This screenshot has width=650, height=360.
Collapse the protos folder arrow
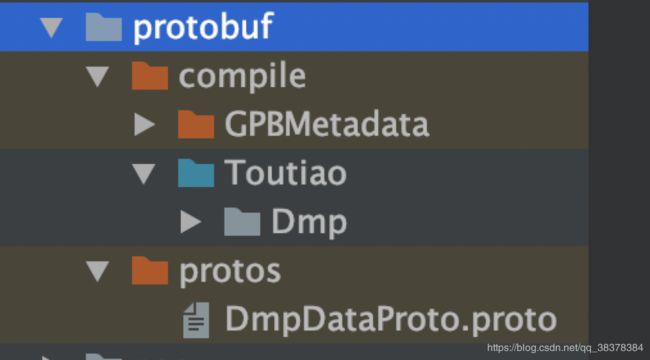(x=97, y=271)
